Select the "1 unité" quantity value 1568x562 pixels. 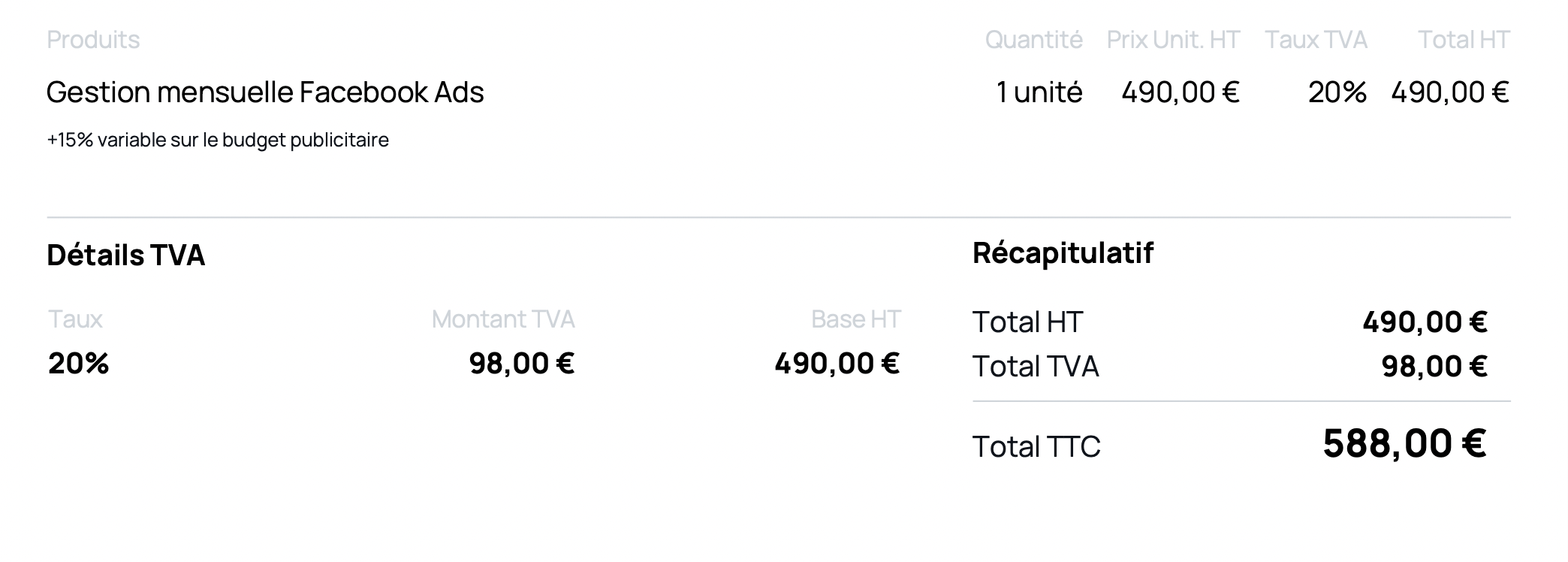point(1039,92)
